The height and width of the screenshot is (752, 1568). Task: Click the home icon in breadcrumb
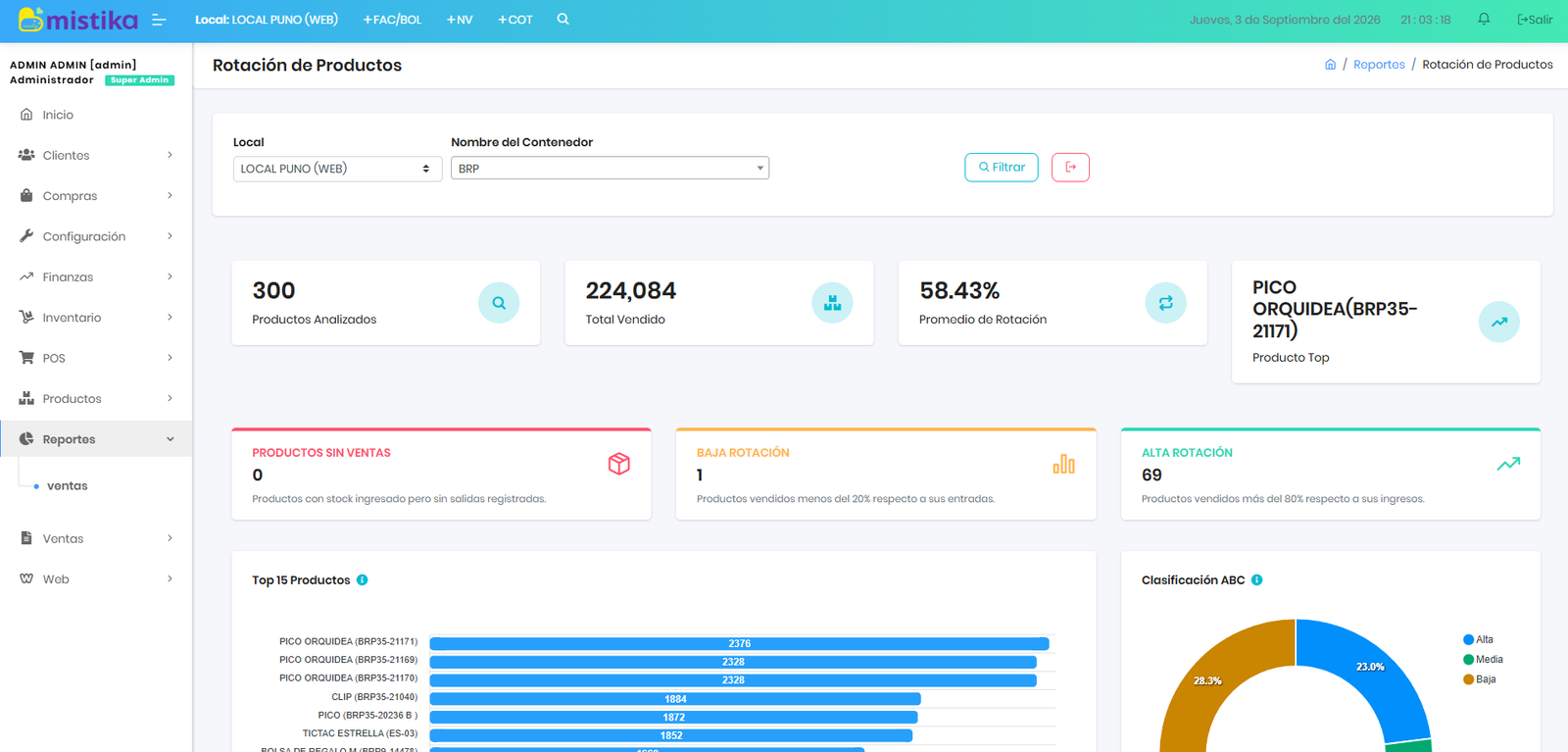tap(1330, 65)
